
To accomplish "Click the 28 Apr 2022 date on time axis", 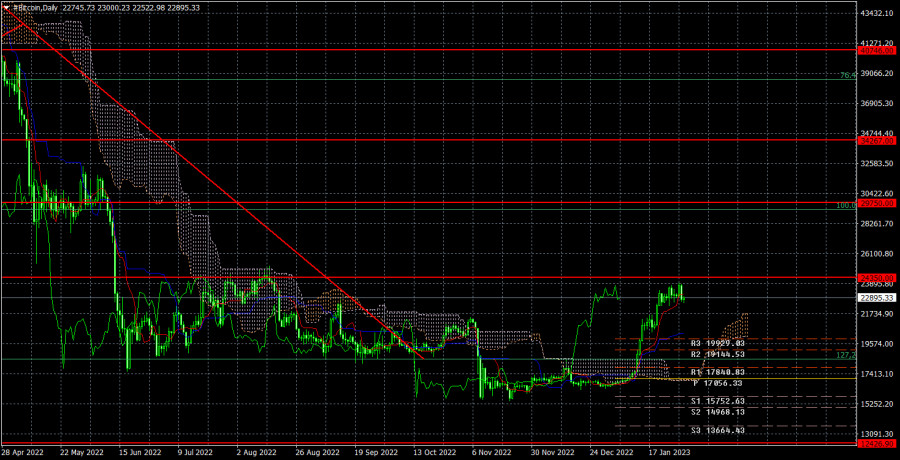I will pyautogui.click(x=22, y=453).
